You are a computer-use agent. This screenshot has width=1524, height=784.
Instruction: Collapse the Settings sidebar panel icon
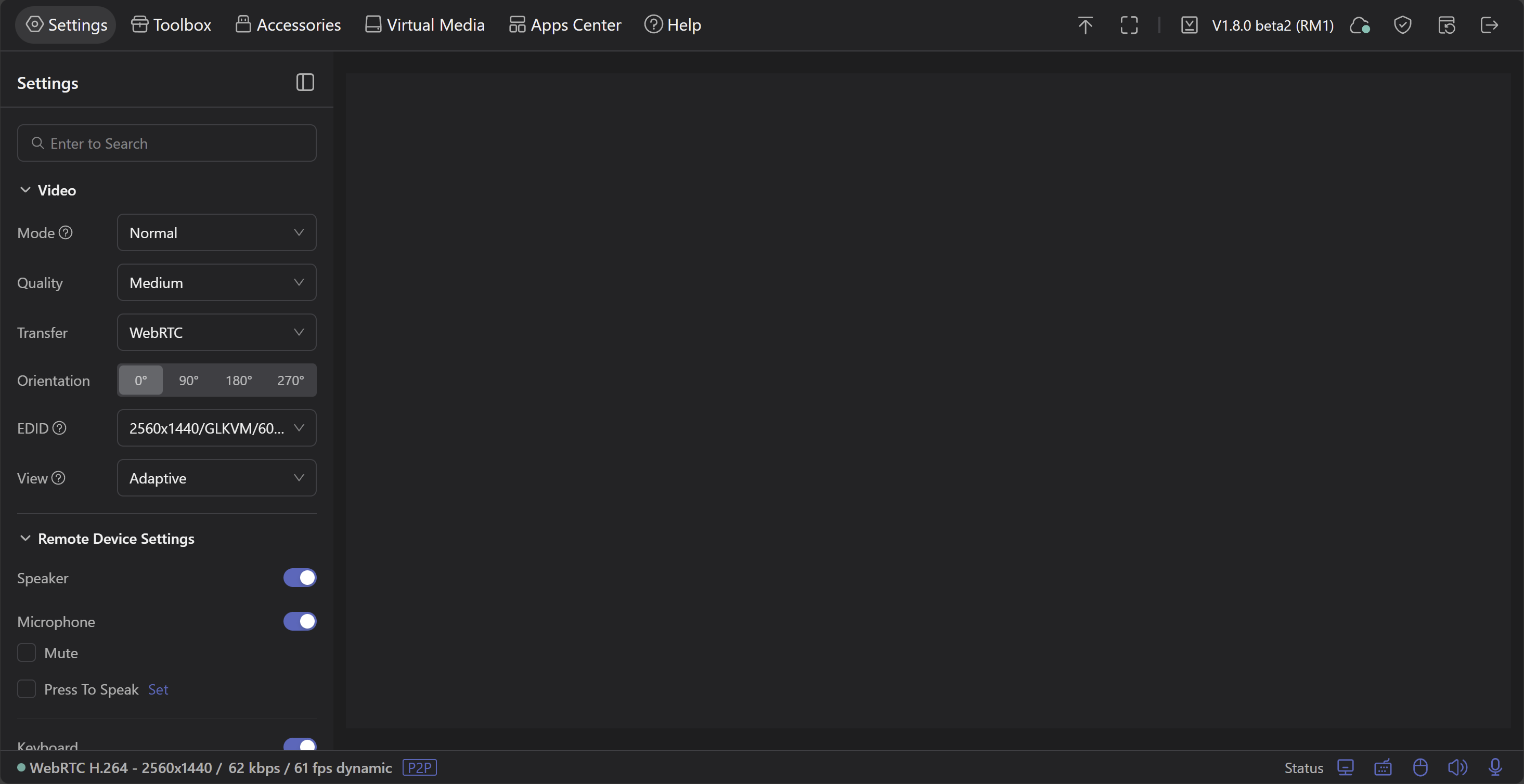[305, 82]
